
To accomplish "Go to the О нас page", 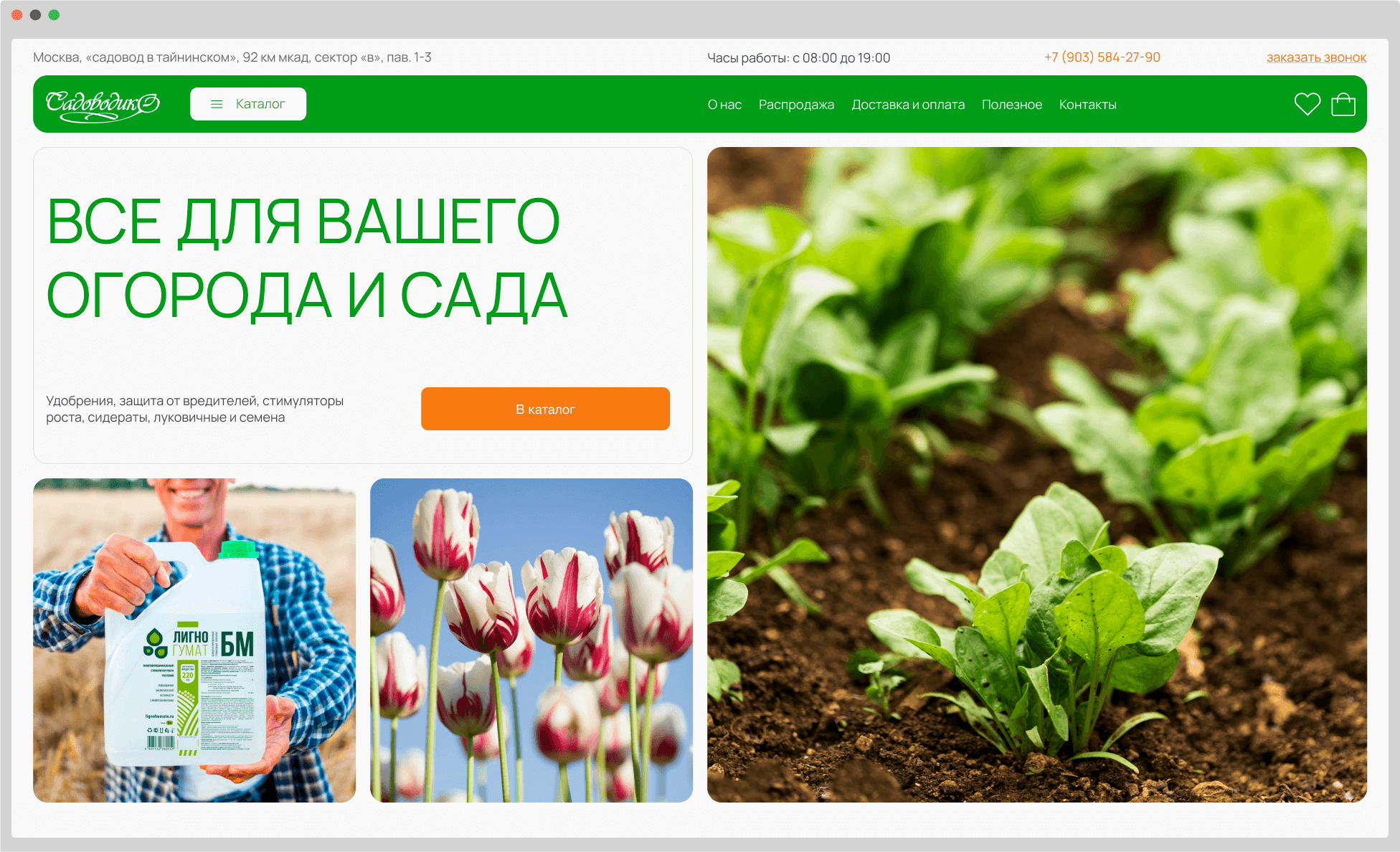I will [724, 105].
